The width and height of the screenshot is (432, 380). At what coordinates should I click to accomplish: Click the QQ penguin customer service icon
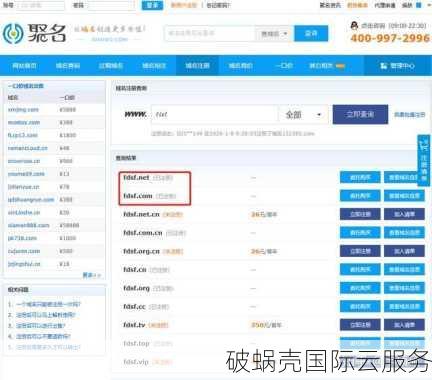(x=354, y=25)
